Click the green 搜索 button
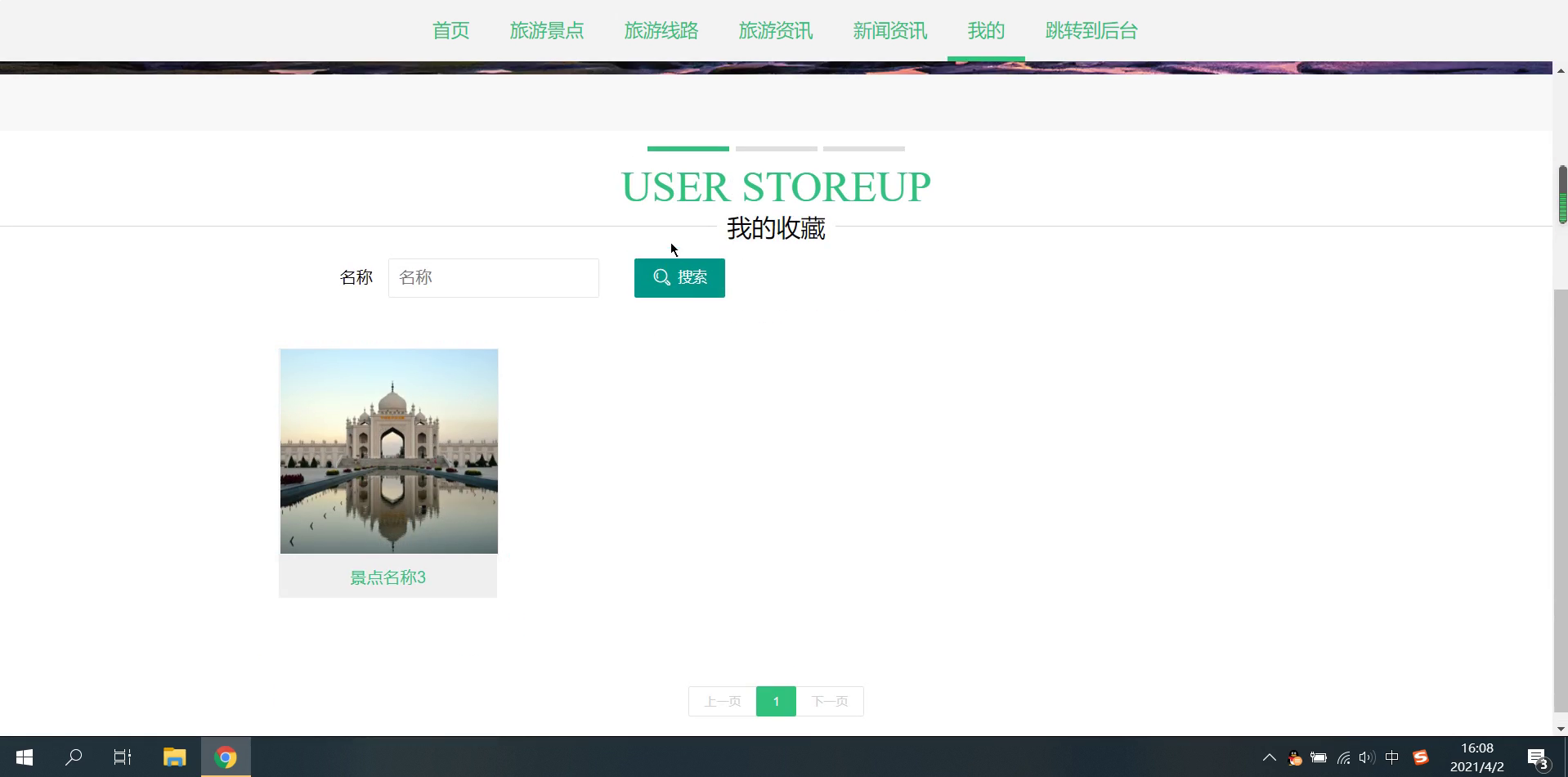The image size is (1568, 777). pyautogui.click(x=679, y=278)
